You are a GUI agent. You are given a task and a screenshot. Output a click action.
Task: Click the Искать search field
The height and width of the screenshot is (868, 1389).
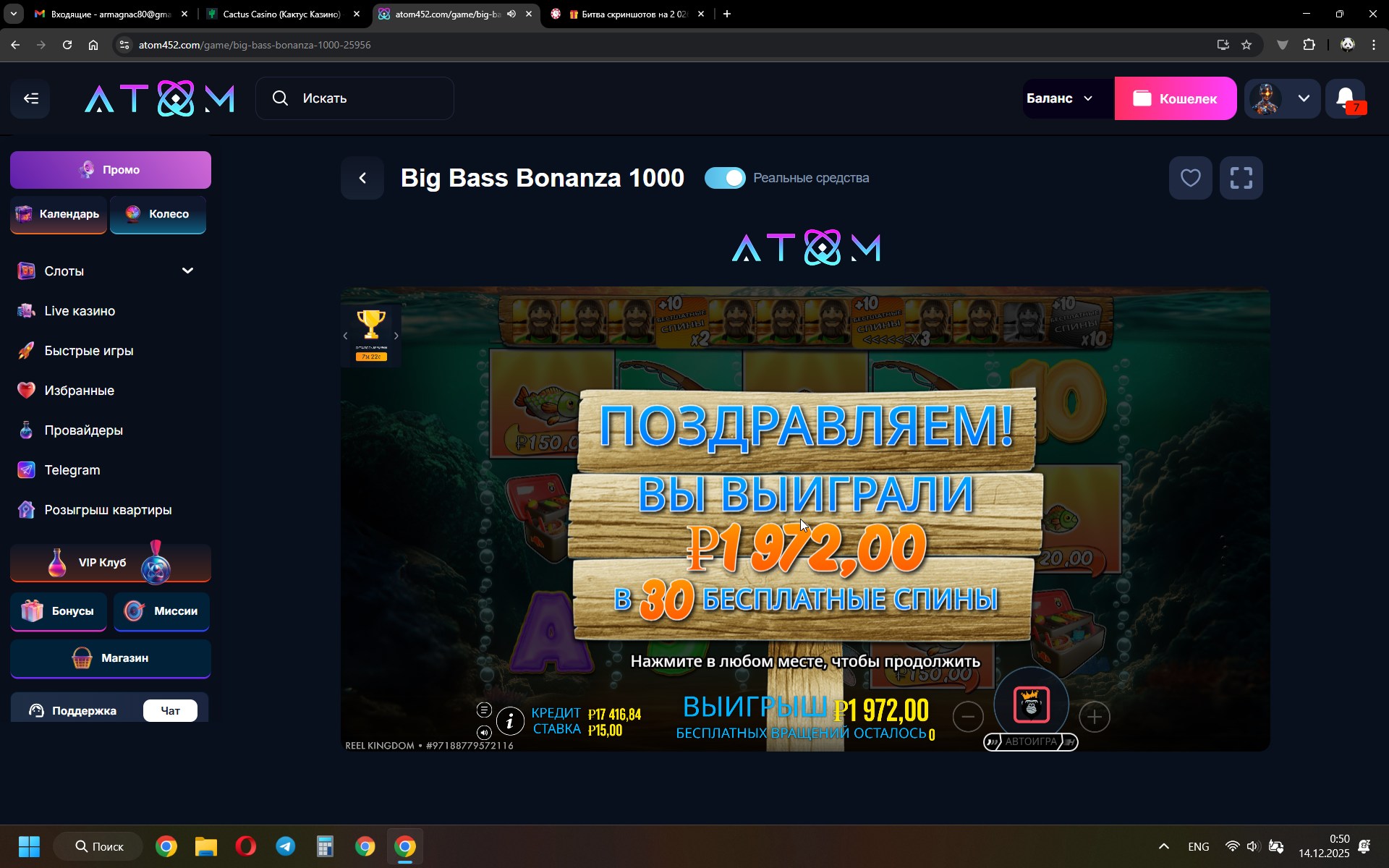coord(354,98)
